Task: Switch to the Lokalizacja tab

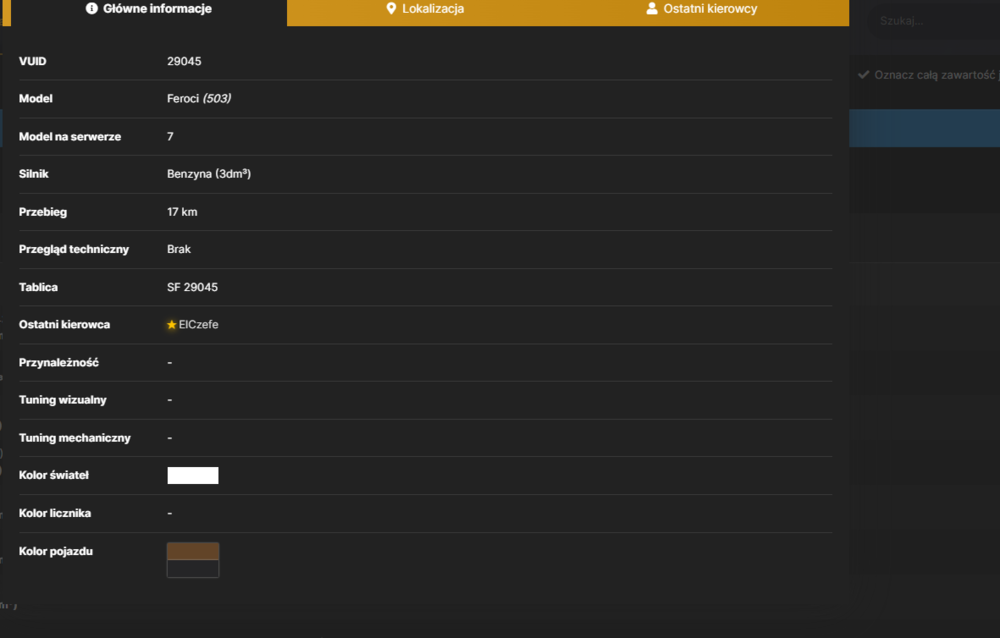Action: (x=425, y=9)
